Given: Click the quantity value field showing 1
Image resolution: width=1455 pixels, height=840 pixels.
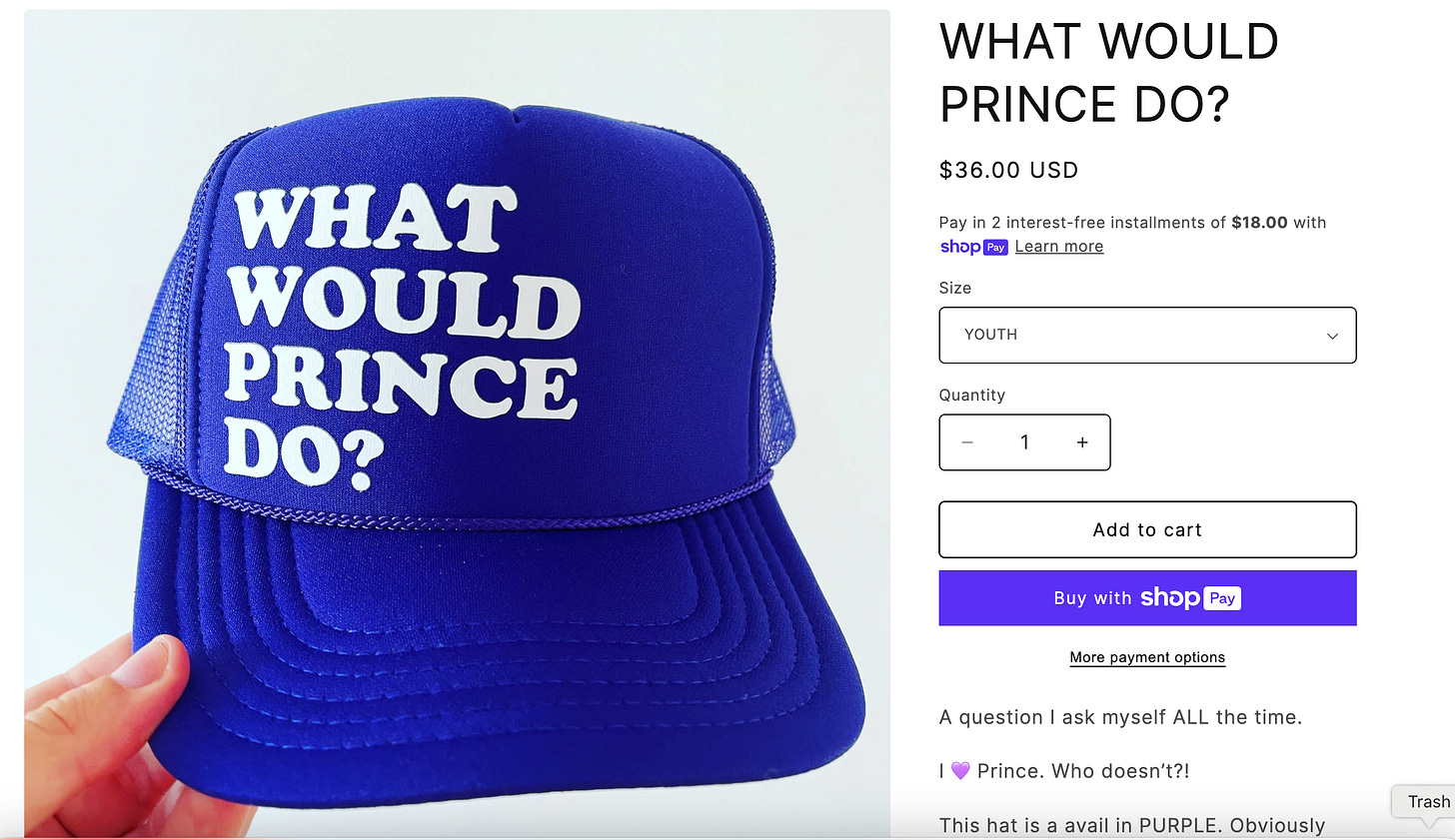Looking at the screenshot, I should coord(1024,441).
